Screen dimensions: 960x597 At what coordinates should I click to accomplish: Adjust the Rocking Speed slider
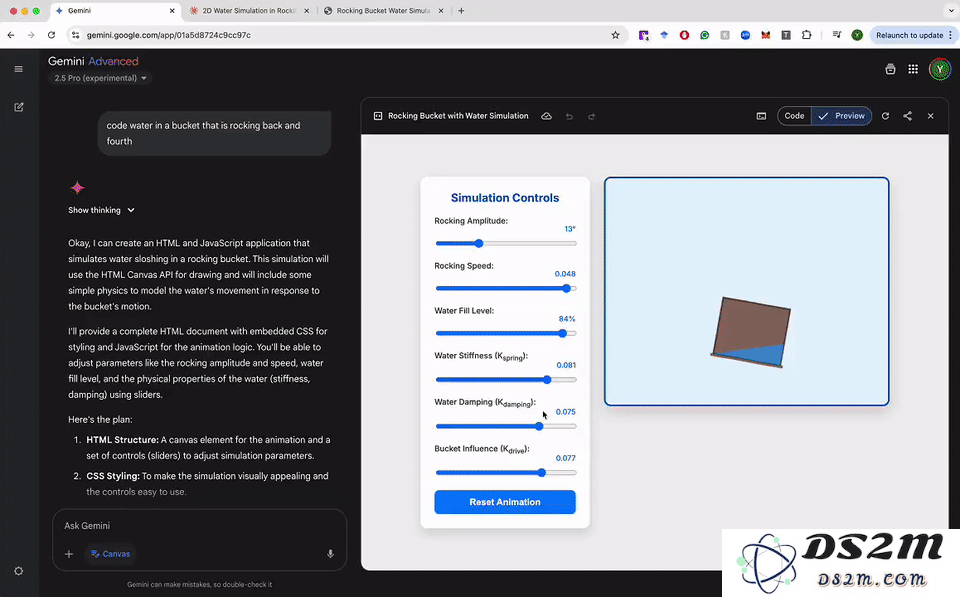click(506, 288)
